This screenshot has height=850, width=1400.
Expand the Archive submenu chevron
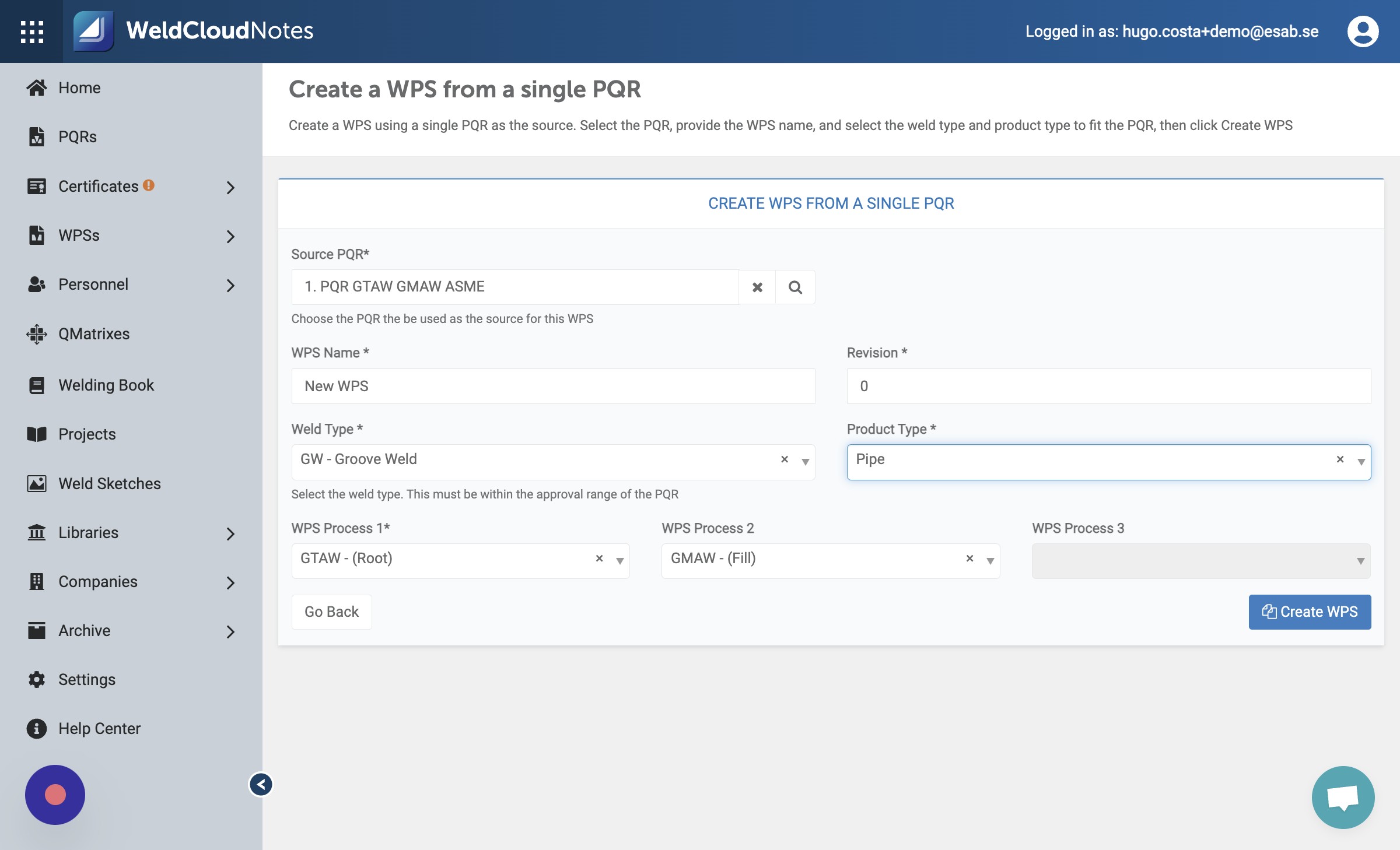tap(230, 631)
